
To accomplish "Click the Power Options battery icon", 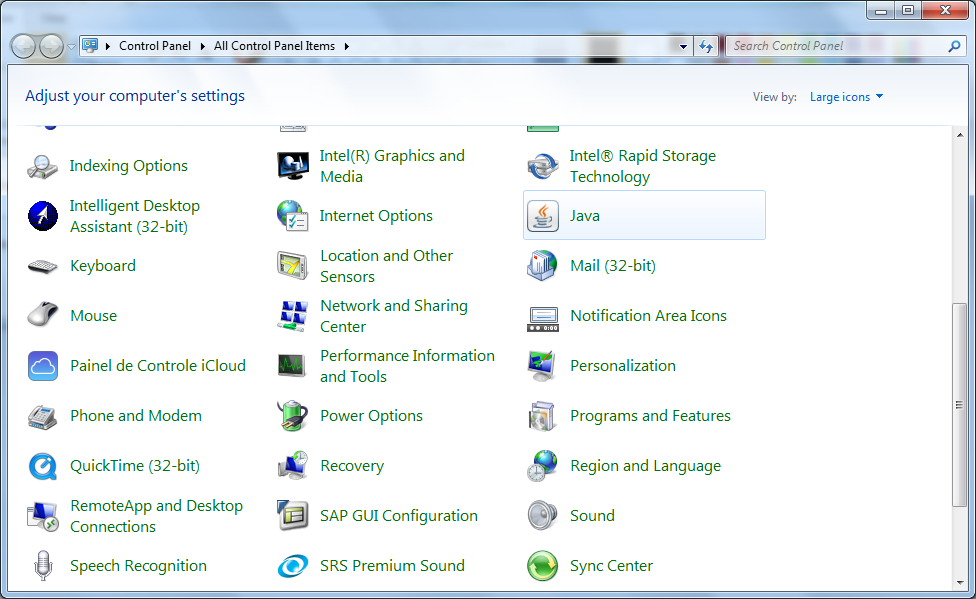I will [x=292, y=416].
